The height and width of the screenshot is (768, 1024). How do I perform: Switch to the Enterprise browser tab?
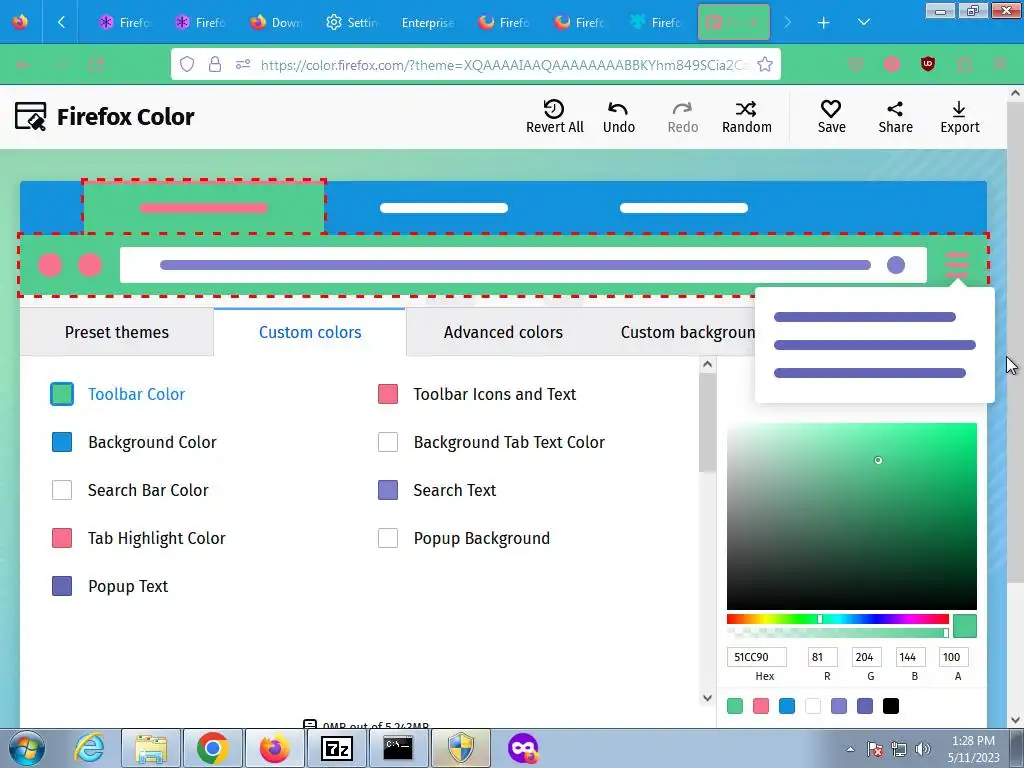tap(428, 22)
